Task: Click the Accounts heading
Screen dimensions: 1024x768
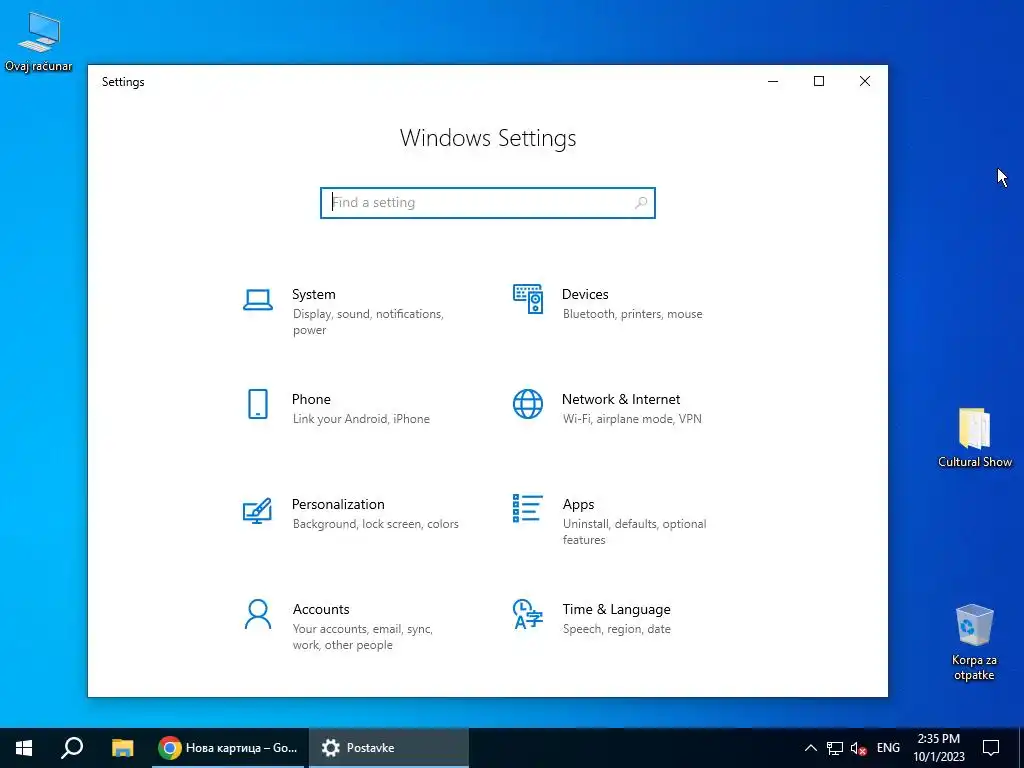Action: point(321,609)
